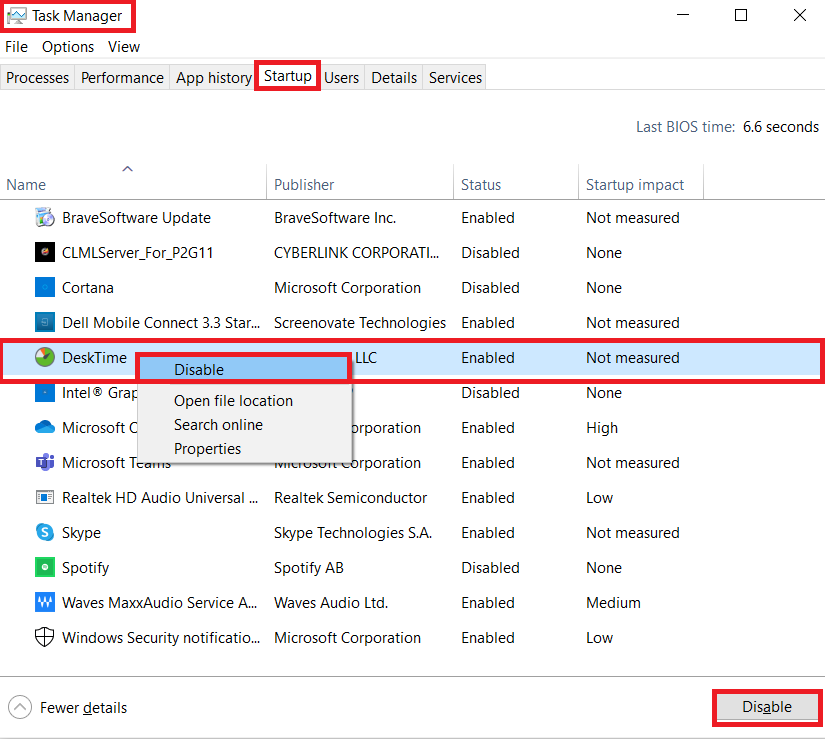Screen dimensions: 825x739
Task: Switch to the App history tab
Action: point(214,78)
